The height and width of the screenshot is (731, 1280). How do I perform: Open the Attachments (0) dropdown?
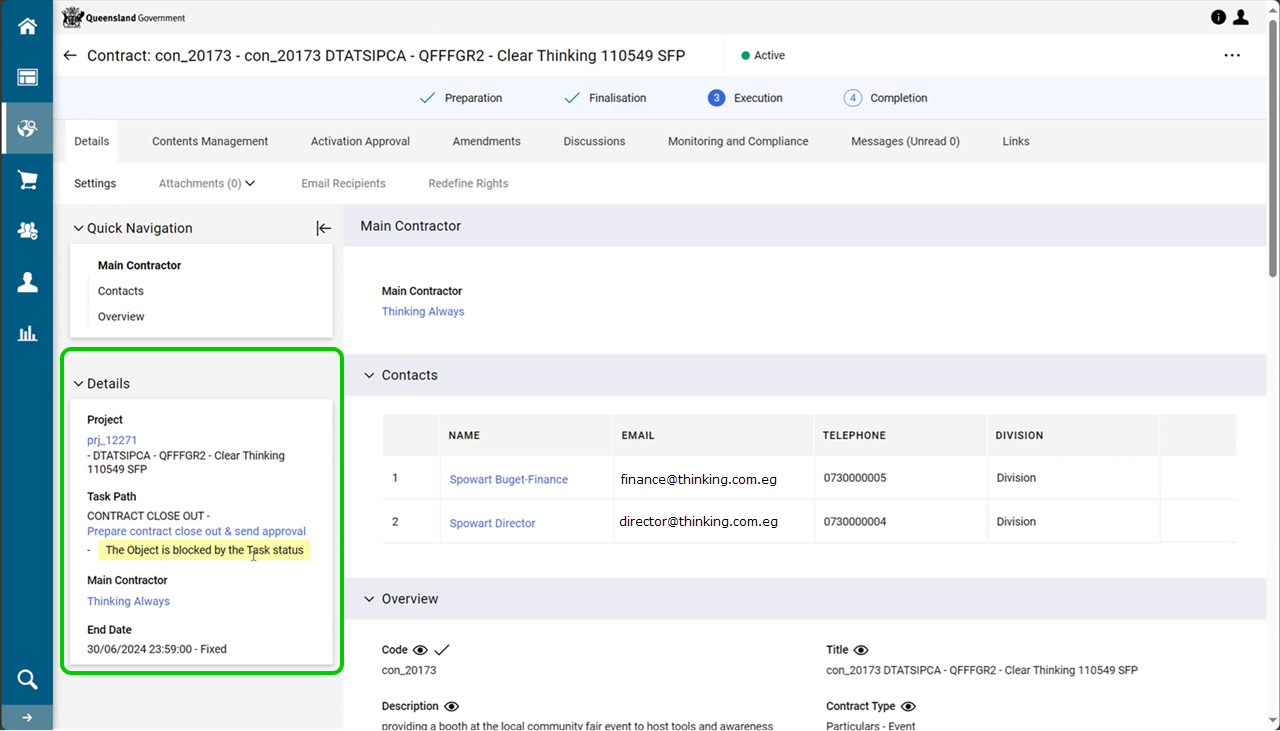tap(207, 183)
